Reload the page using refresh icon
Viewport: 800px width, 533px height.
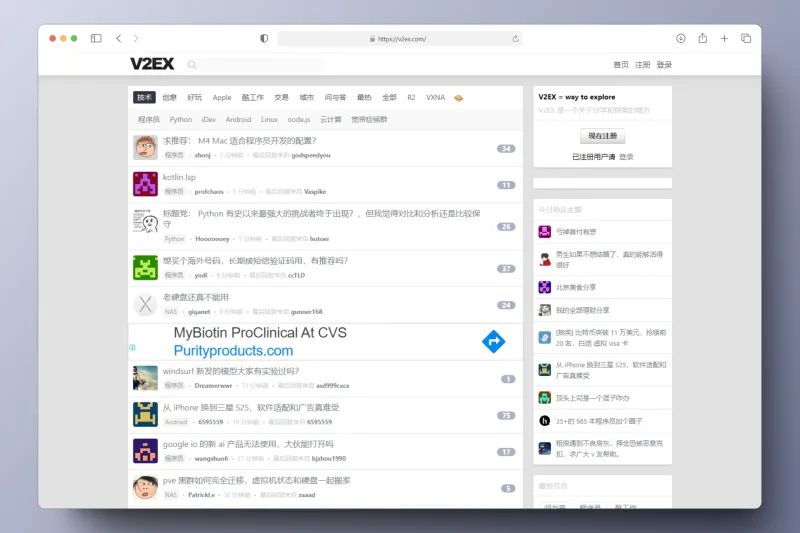click(x=515, y=39)
